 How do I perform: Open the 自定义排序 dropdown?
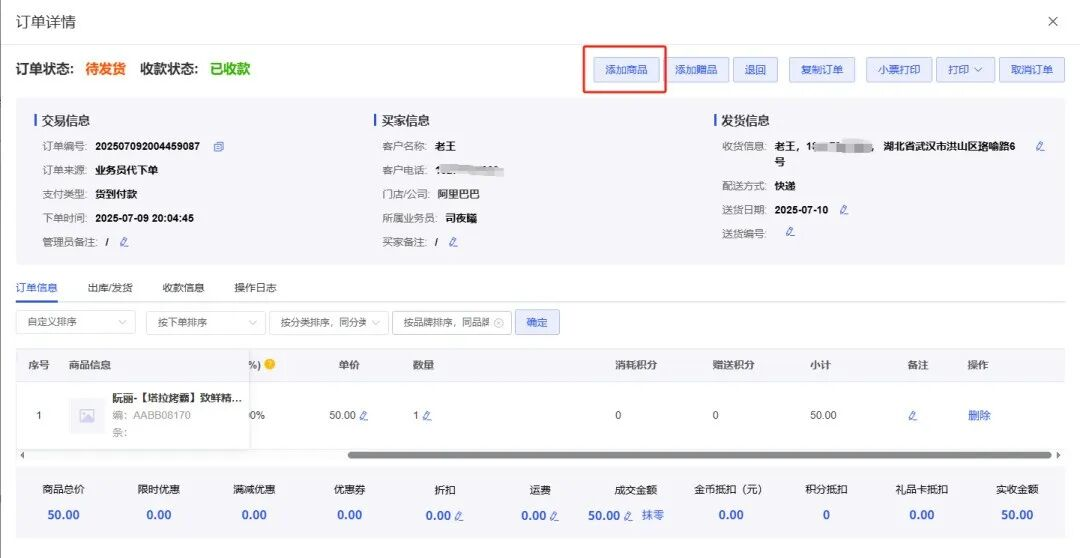click(76, 322)
